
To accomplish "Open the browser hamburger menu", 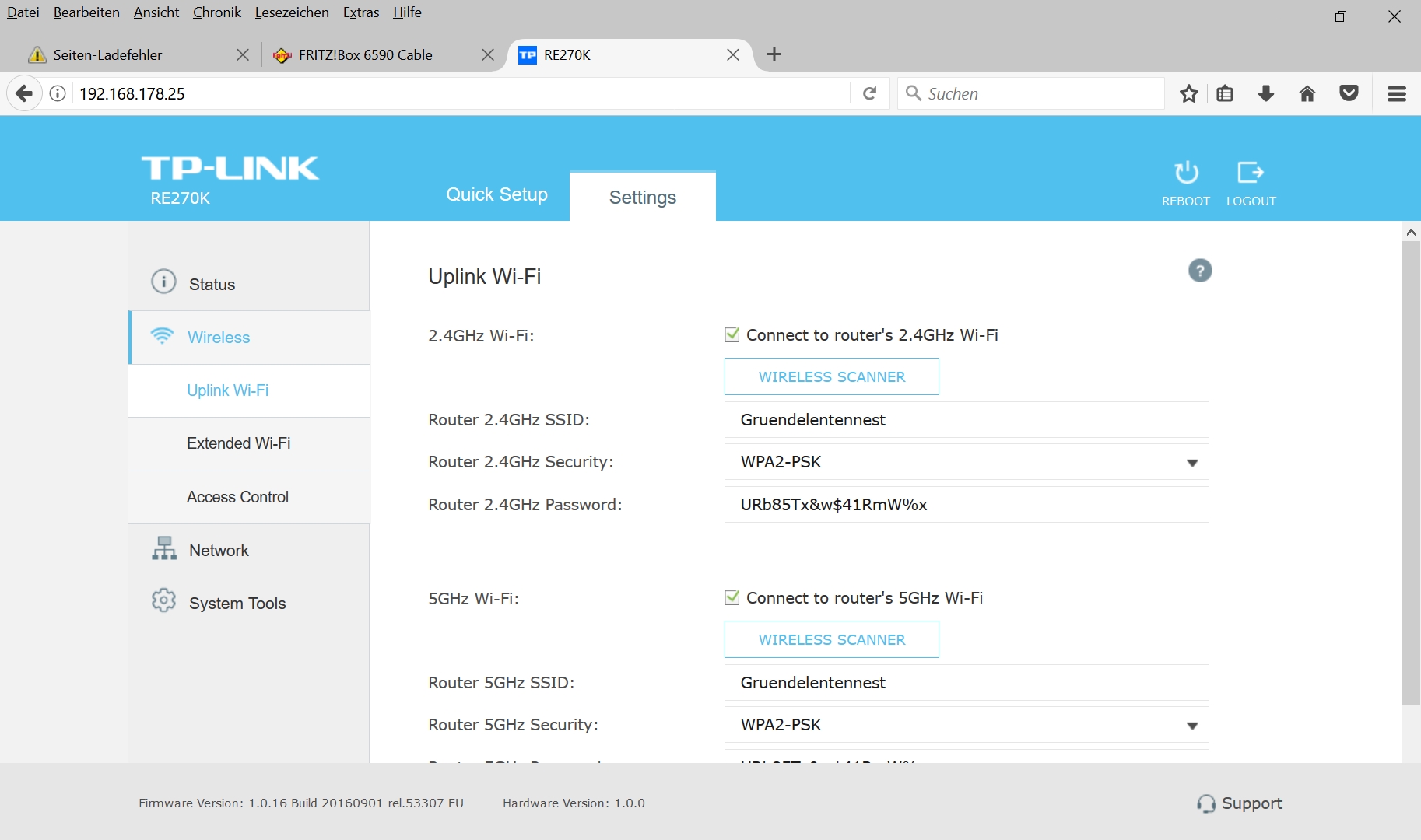I will coord(1397,94).
